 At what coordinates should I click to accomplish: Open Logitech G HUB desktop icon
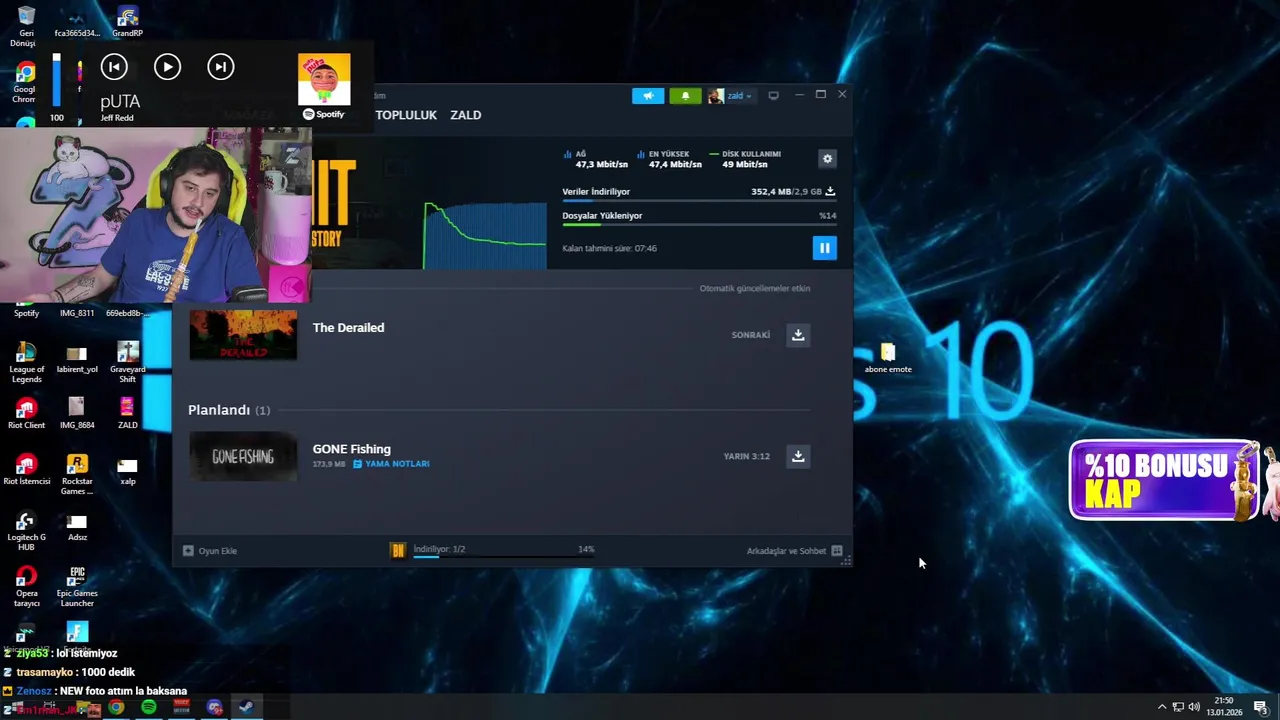coord(26,531)
